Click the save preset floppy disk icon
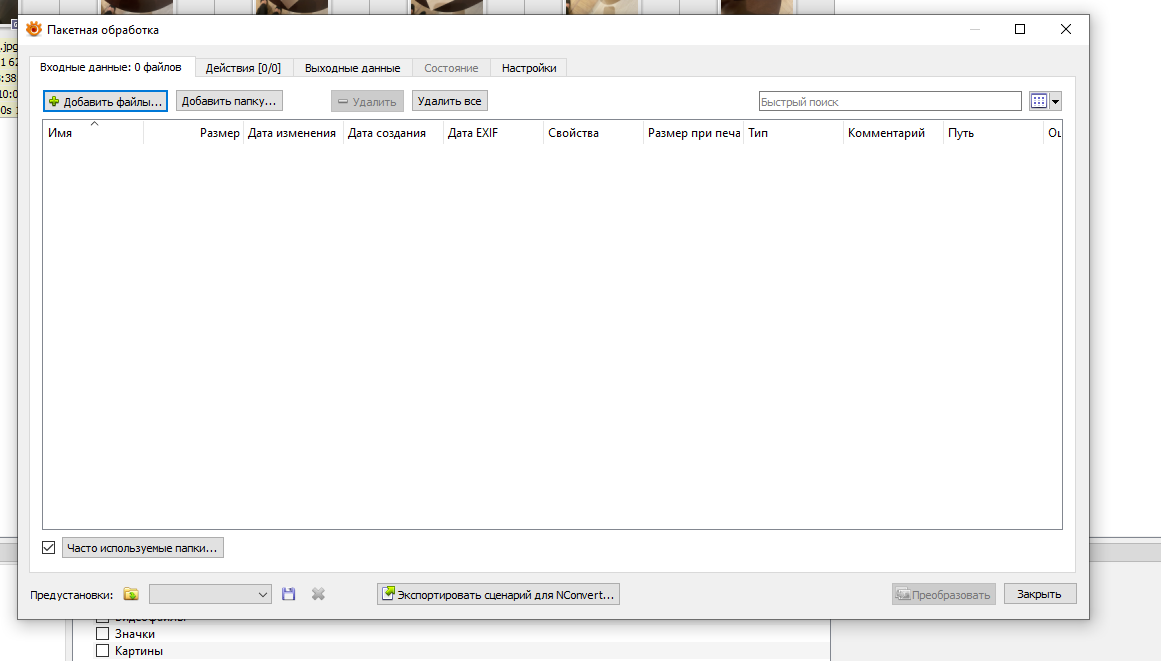The height and width of the screenshot is (661, 1161). click(x=289, y=594)
